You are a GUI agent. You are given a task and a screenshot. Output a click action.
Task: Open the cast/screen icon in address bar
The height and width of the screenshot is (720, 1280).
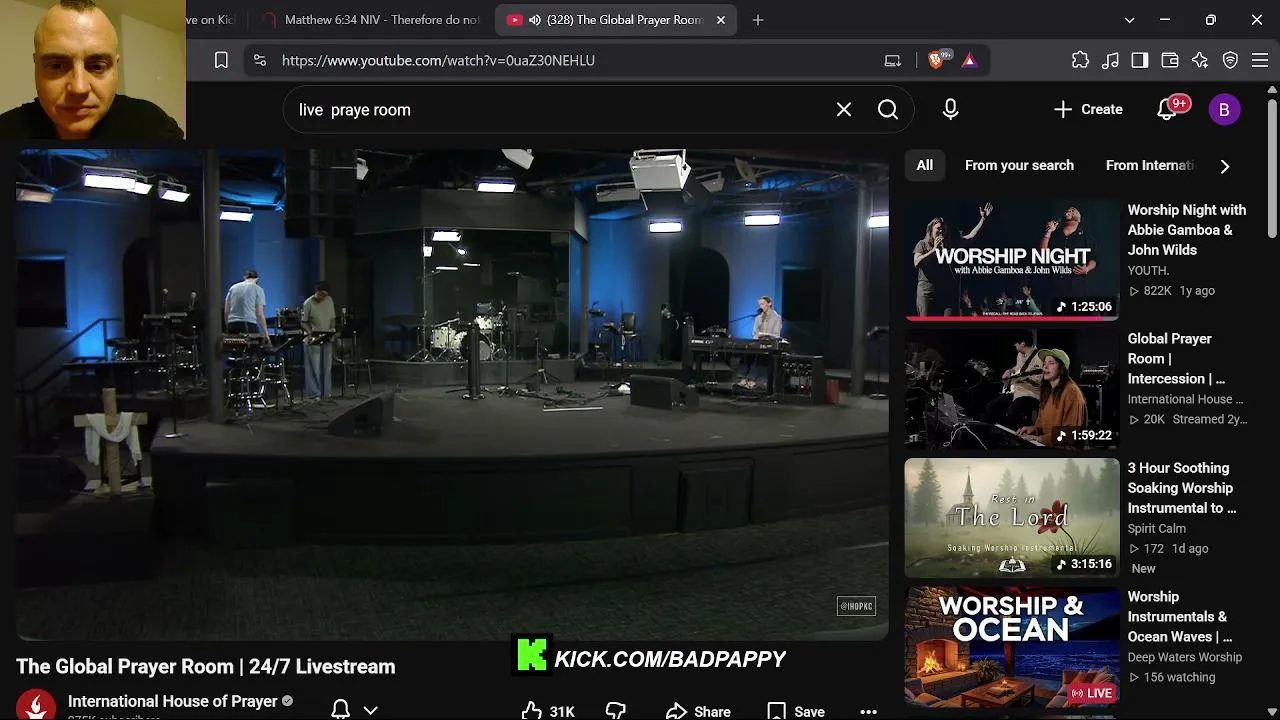click(x=893, y=60)
